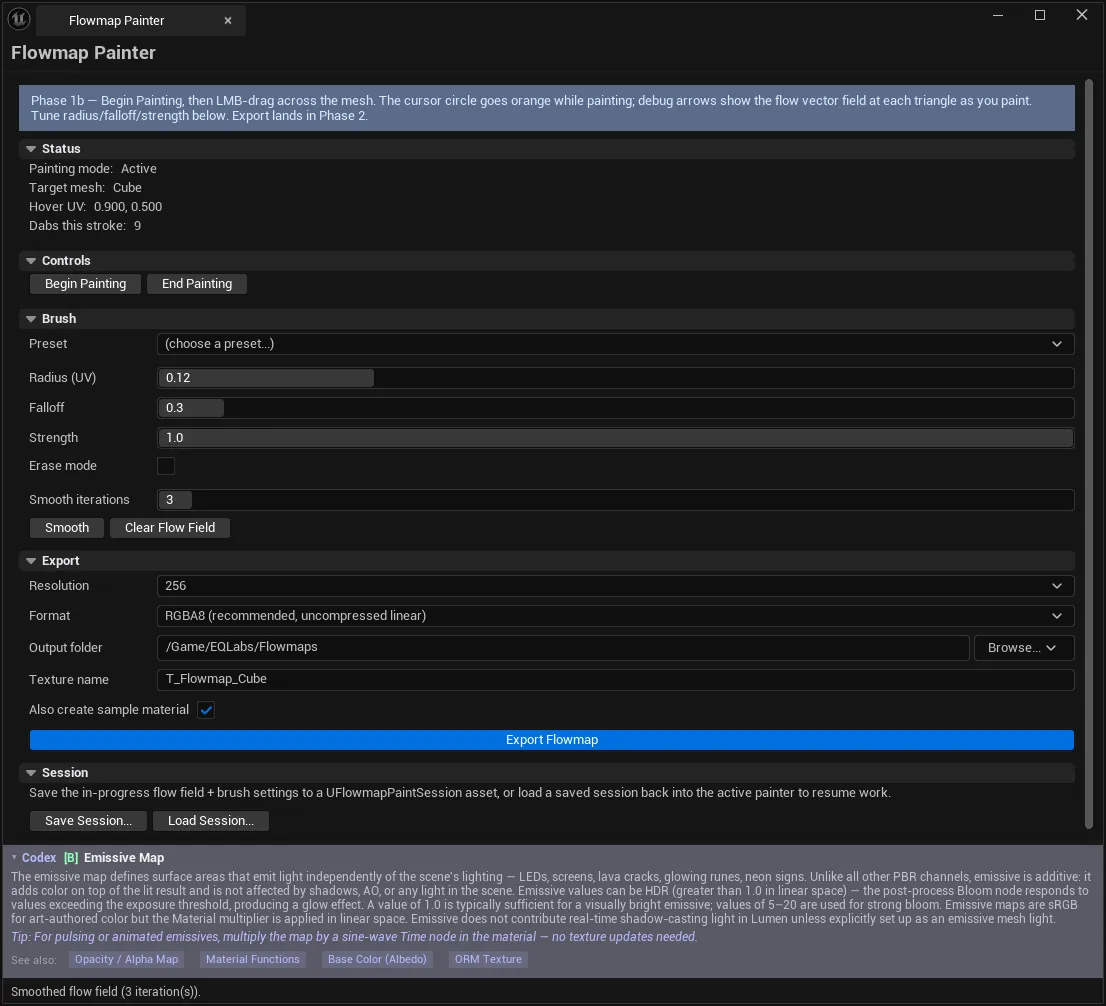
Task: Close the Flowmap Painter window
Action: pos(1082,16)
